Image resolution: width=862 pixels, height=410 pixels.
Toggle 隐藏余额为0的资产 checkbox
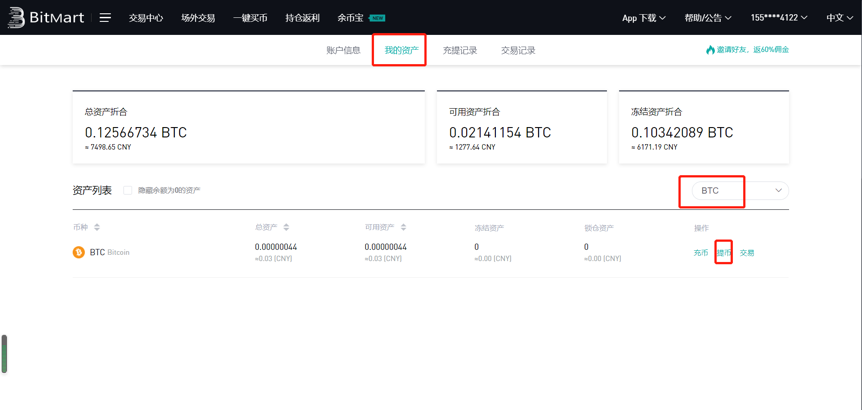click(x=128, y=190)
